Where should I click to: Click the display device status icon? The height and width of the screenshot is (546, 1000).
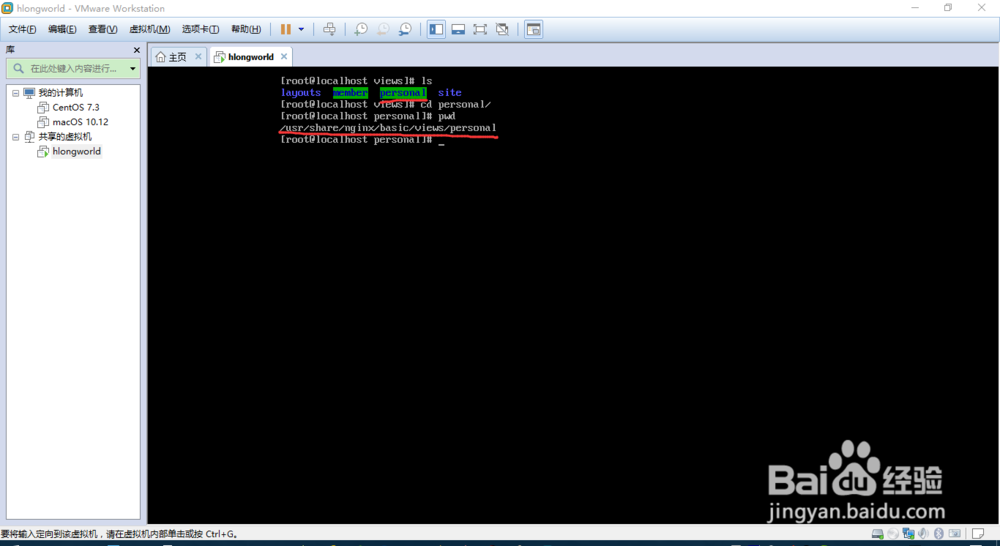click(x=955, y=534)
